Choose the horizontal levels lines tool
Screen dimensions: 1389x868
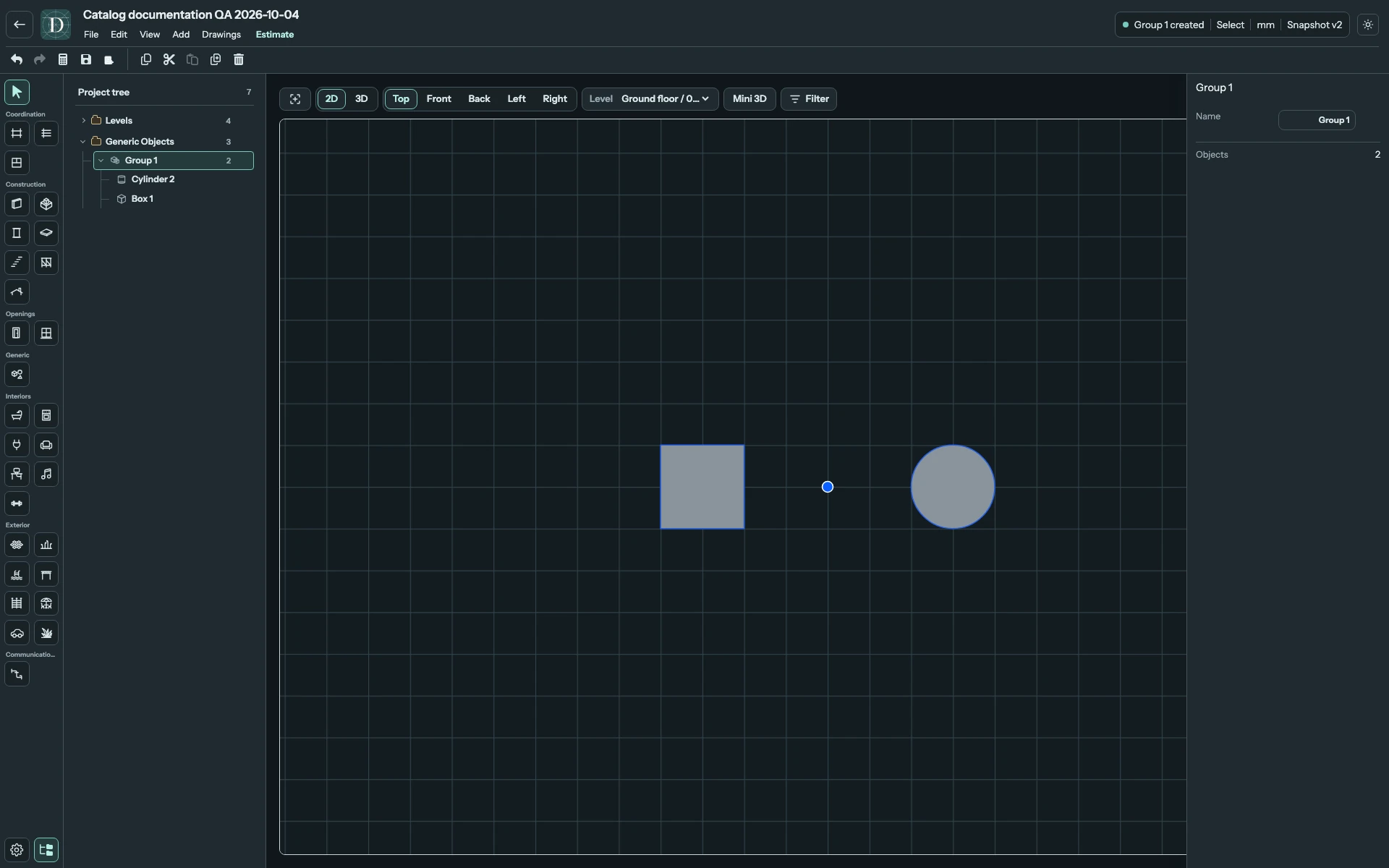[46, 133]
